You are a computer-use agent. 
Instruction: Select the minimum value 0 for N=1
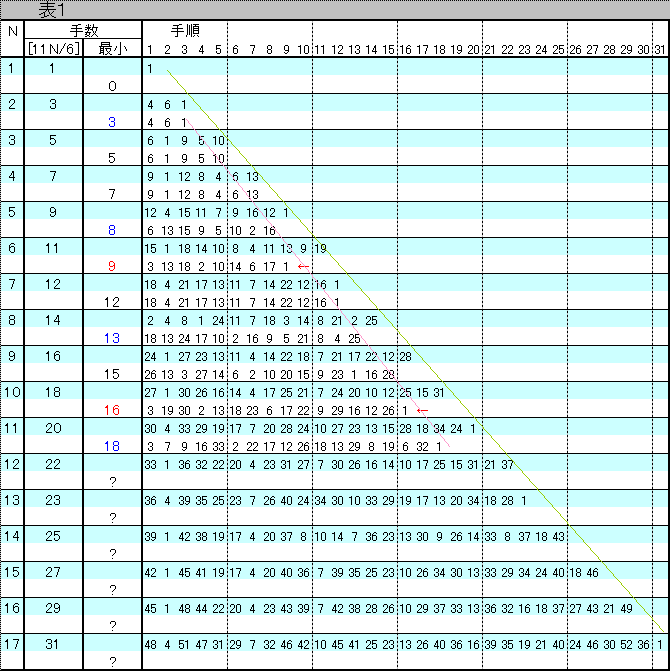(x=112, y=86)
